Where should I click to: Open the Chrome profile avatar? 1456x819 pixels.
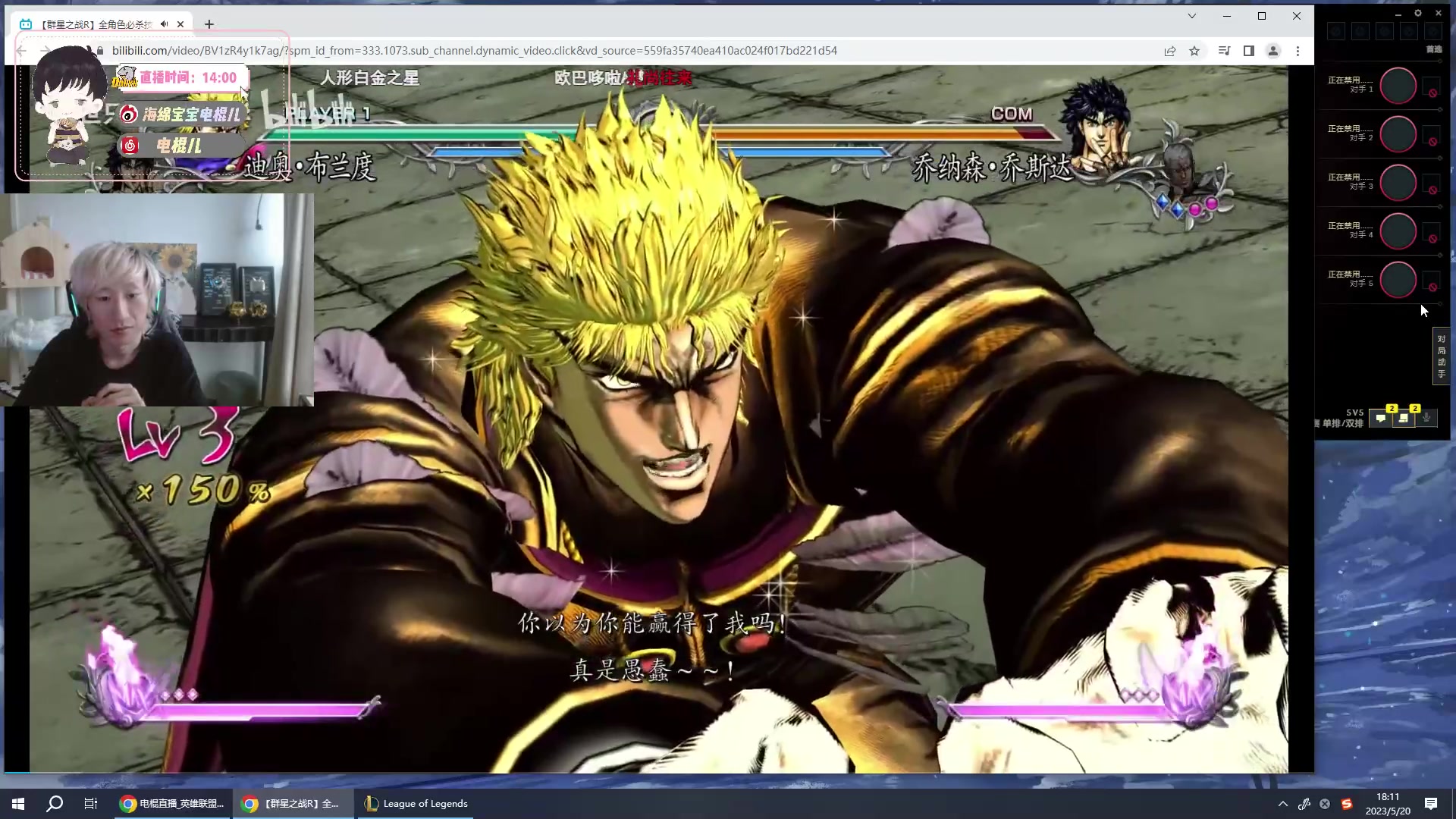coord(1273,51)
